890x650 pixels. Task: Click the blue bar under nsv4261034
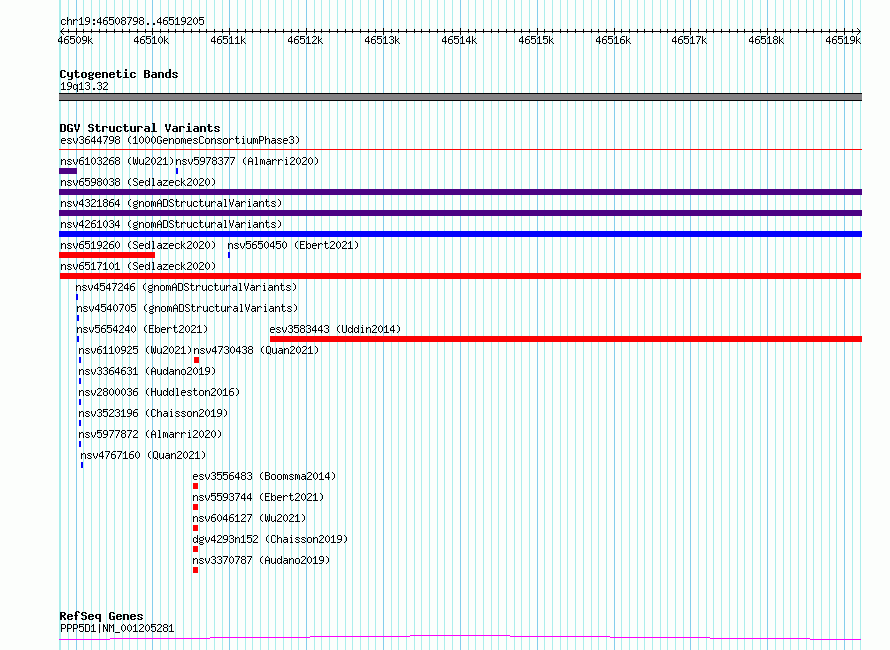point(460,234)
